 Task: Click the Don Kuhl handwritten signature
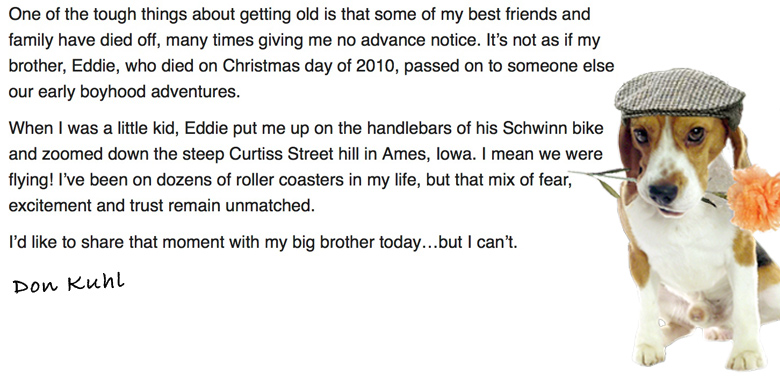69,284
